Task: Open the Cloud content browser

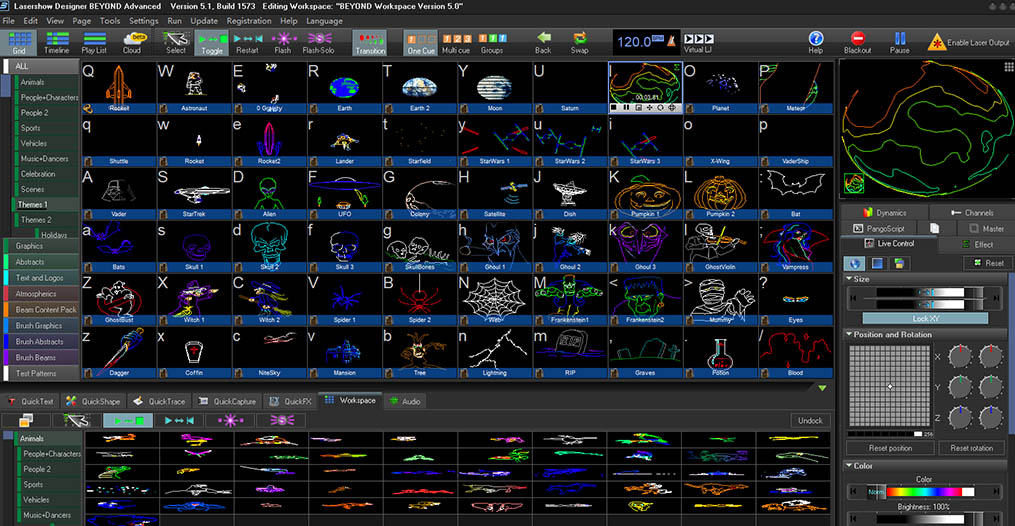Action: click(x=131, y=42)
